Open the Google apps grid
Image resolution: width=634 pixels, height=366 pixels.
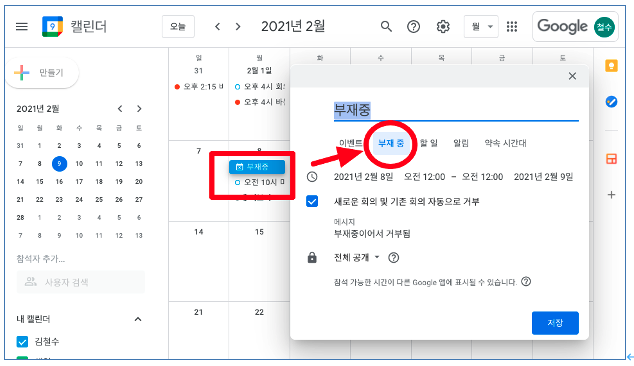(x=512, y=27)
